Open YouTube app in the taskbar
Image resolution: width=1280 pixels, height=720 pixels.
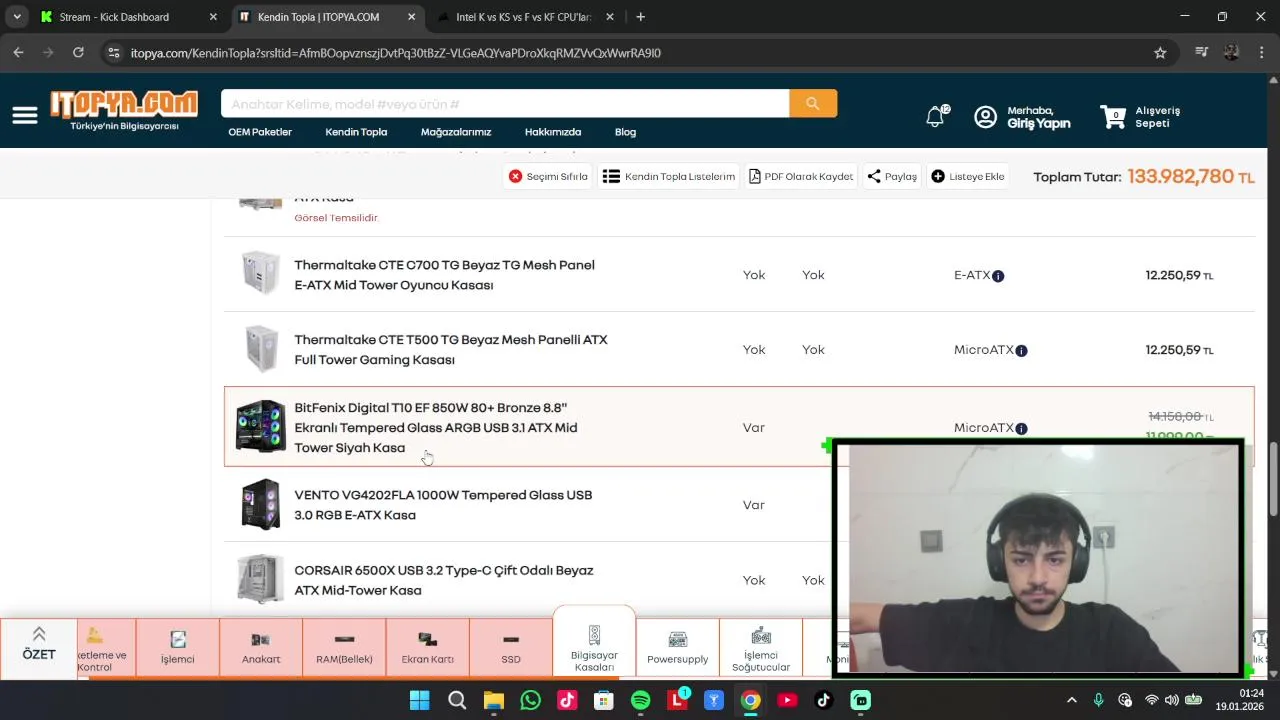click(787, 700)
